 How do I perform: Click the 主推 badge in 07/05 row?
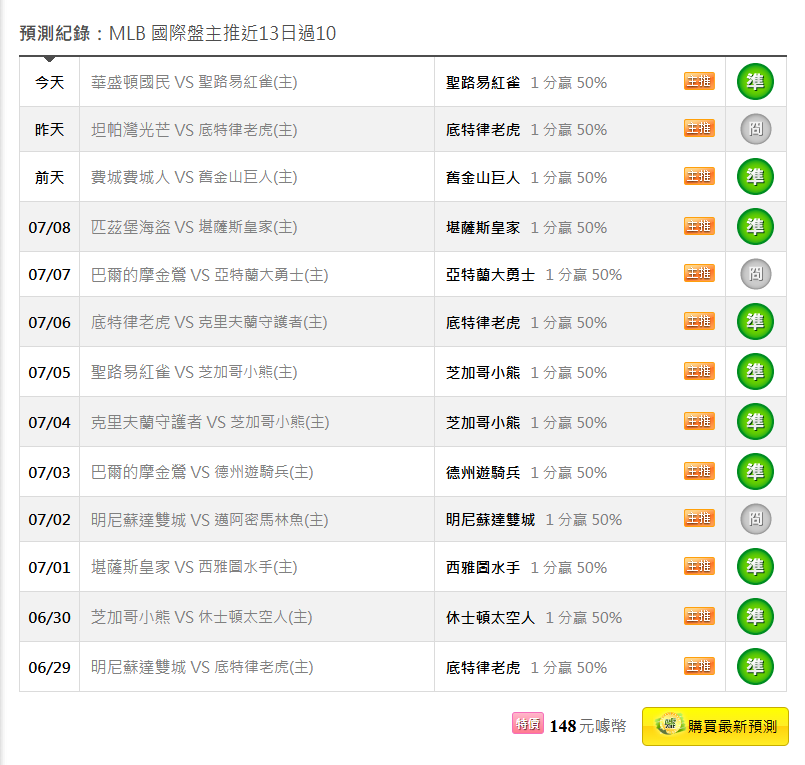pyautogui.click(x=699, y=371)
